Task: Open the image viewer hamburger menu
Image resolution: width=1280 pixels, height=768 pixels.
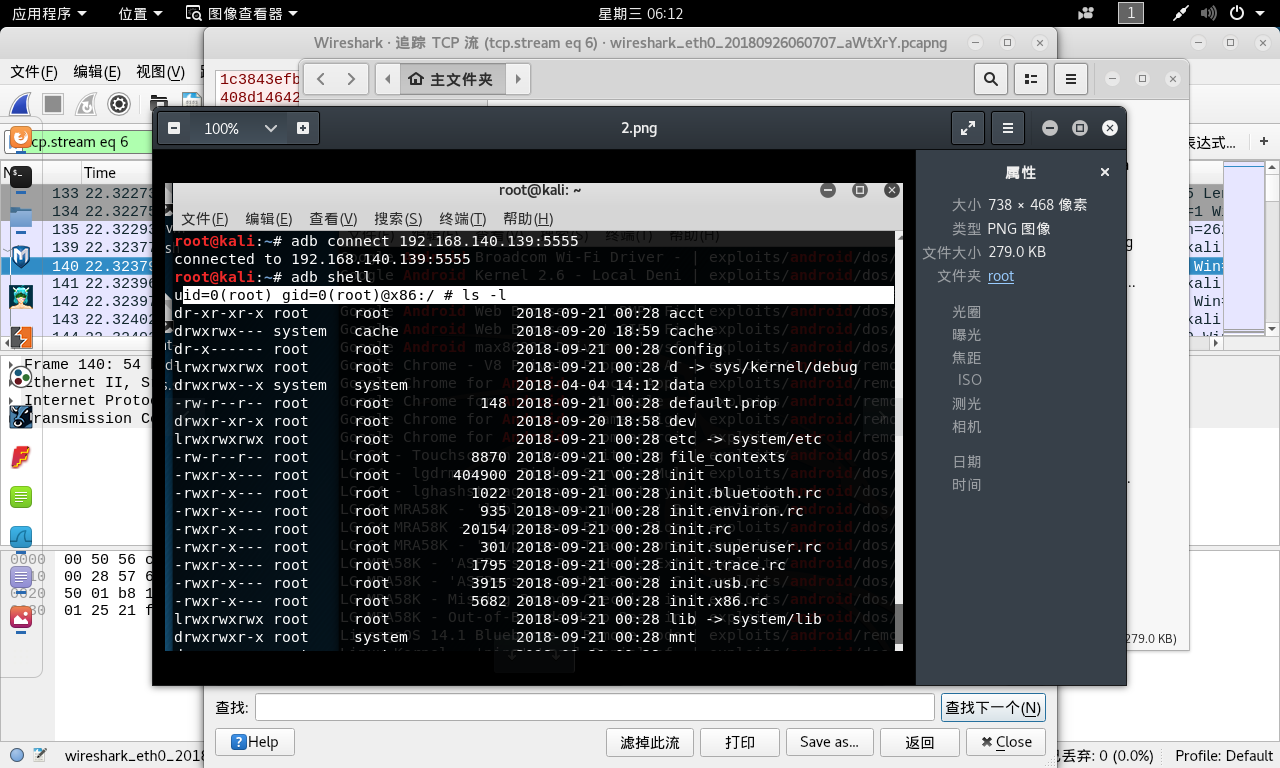Action: [1008, 128]
